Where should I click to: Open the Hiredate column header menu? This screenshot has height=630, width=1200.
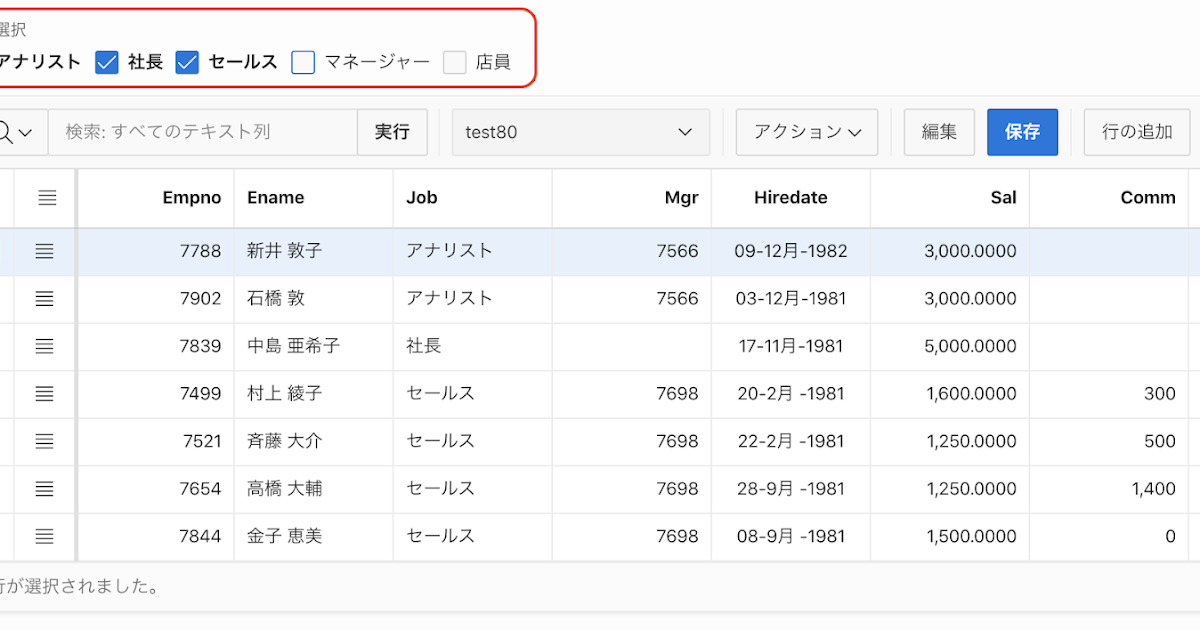tap(791, 198)
